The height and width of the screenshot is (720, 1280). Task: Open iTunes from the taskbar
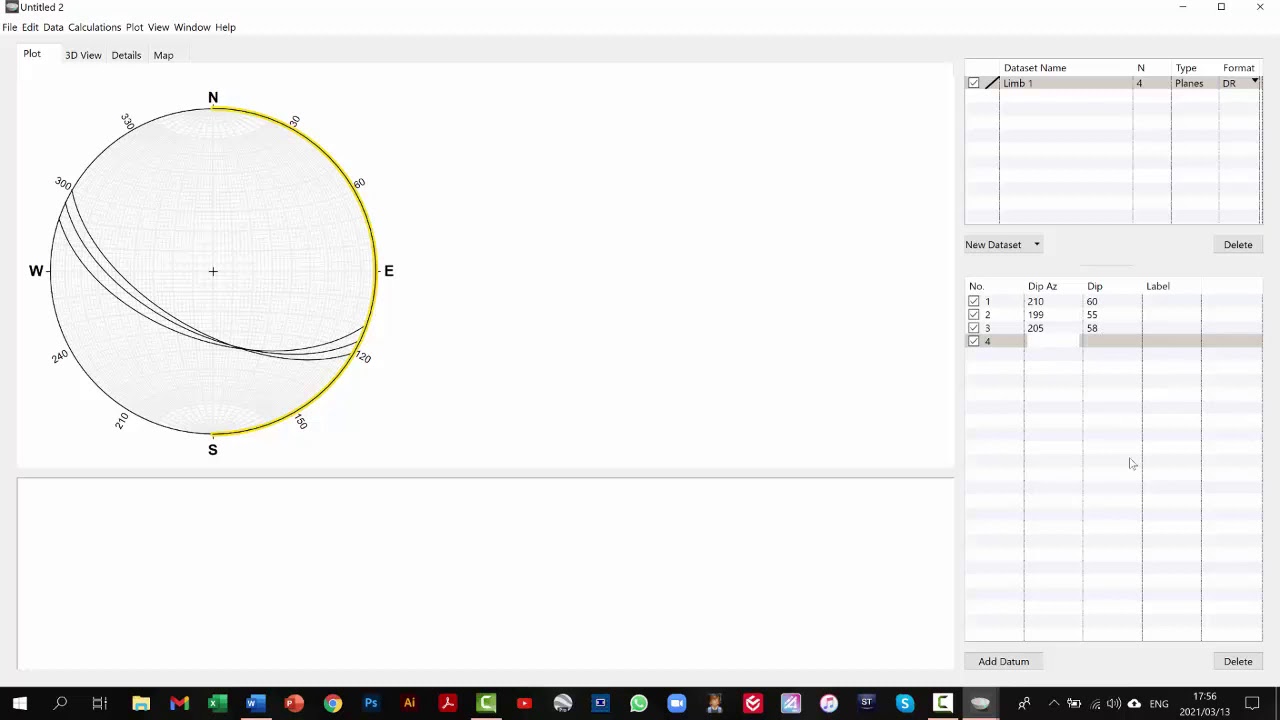point(828,704)
